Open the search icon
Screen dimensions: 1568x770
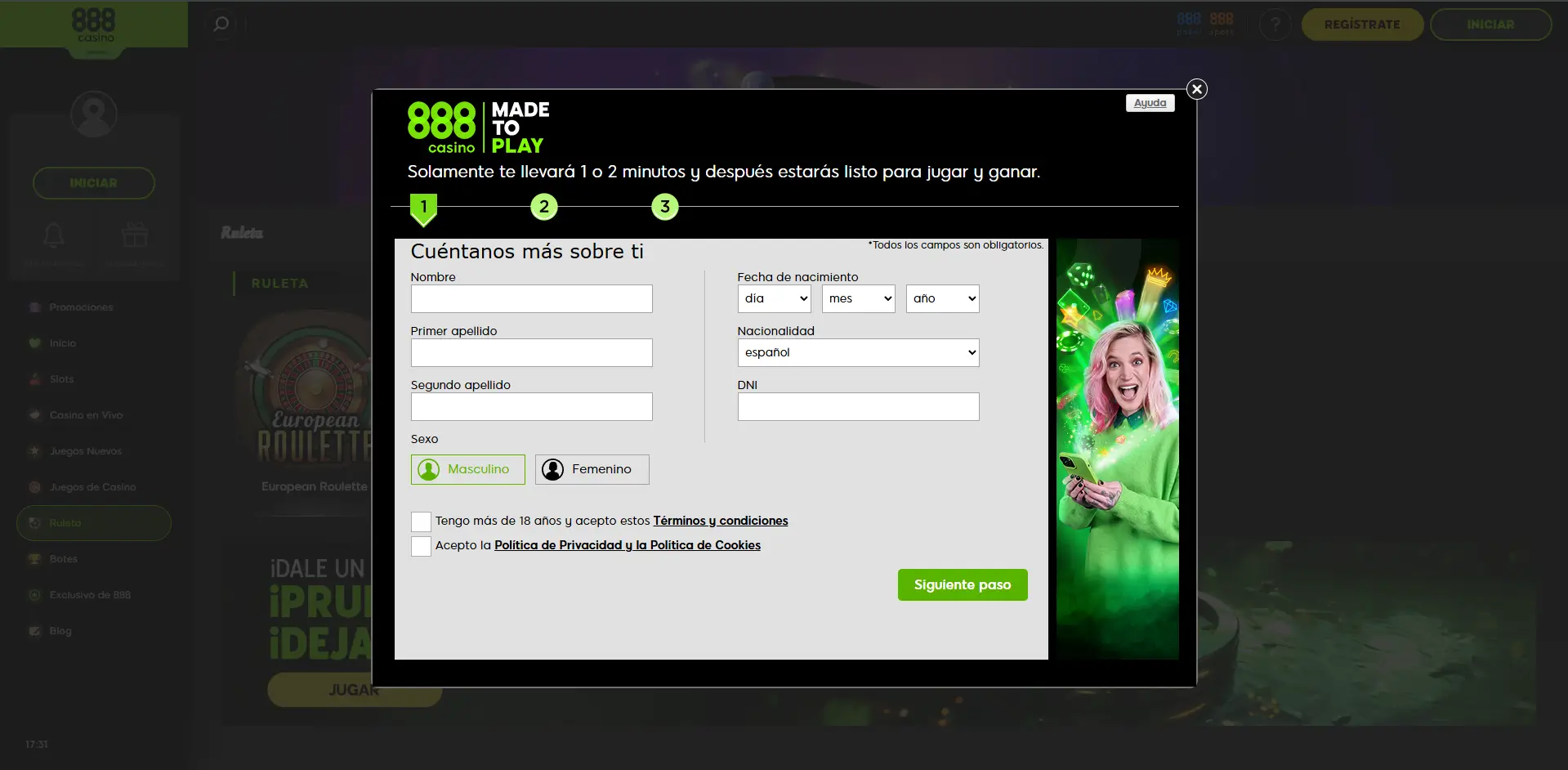point(220,24)
